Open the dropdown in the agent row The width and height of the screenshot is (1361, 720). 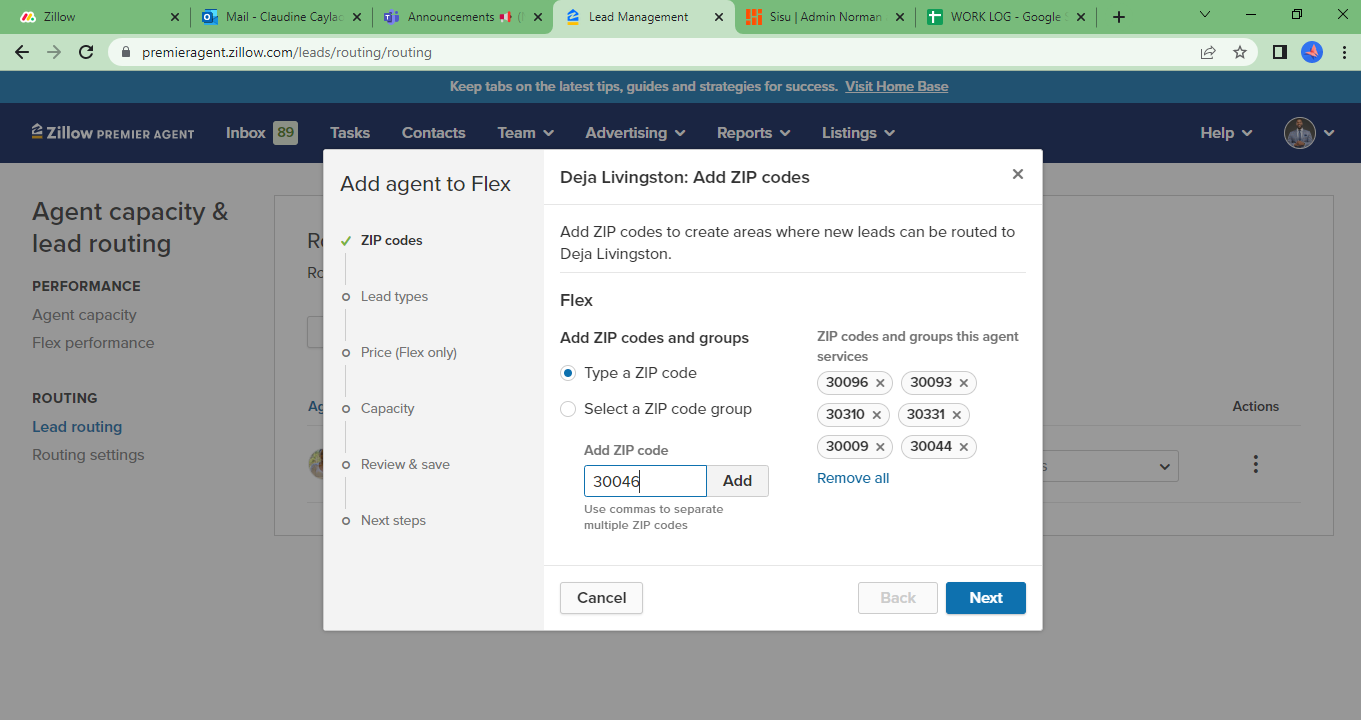pos(1110,466)
